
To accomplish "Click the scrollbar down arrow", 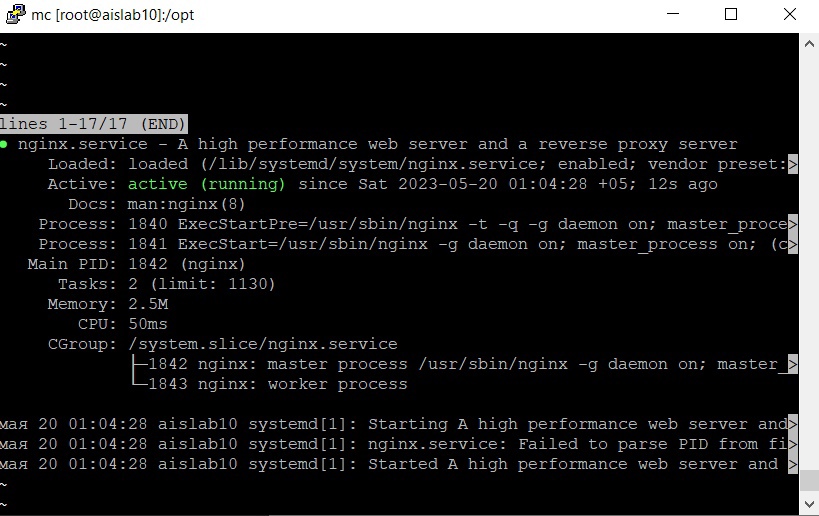I will (x=809, y=505).
